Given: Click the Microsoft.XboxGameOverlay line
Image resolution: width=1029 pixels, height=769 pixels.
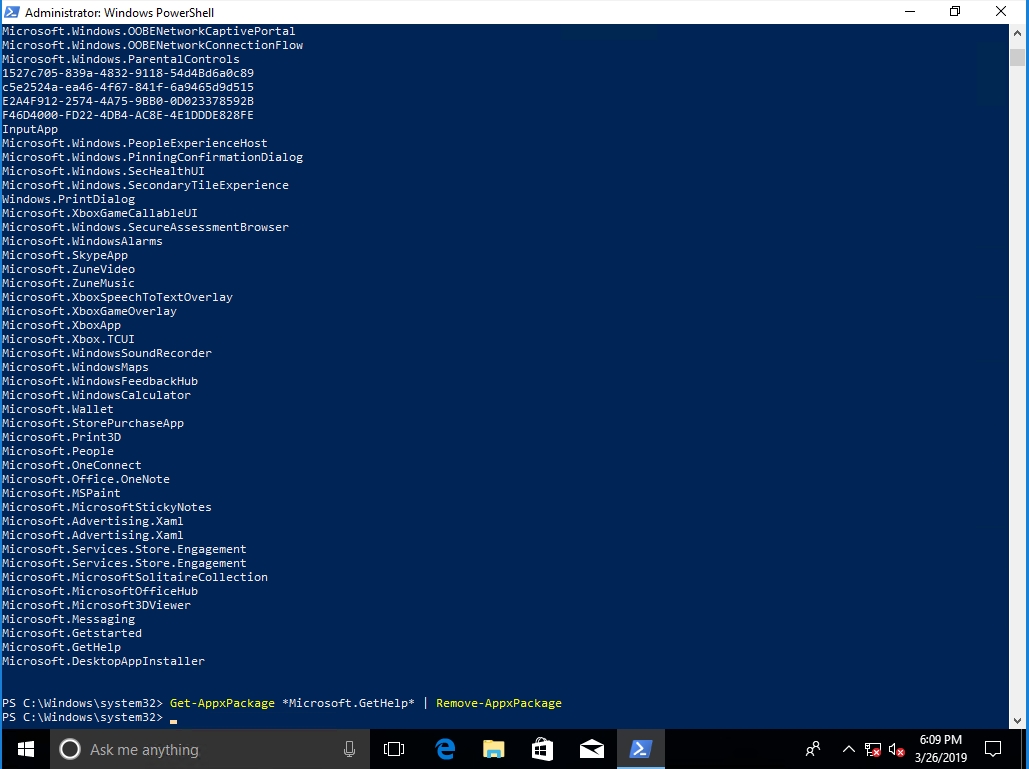Looking at the screenshot, I should point(89,311).
